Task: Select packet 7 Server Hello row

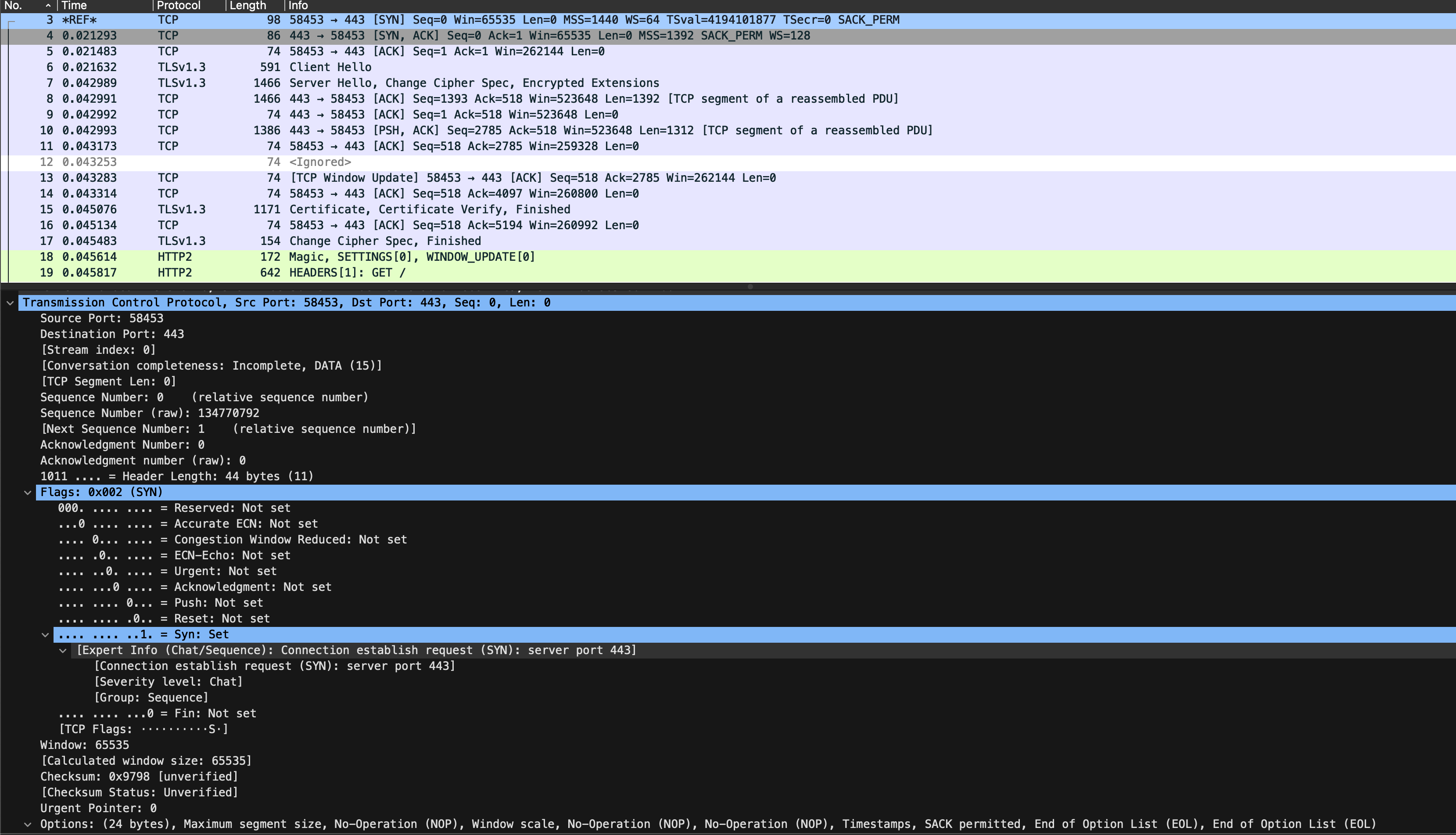Action: [x=728, y=84]
